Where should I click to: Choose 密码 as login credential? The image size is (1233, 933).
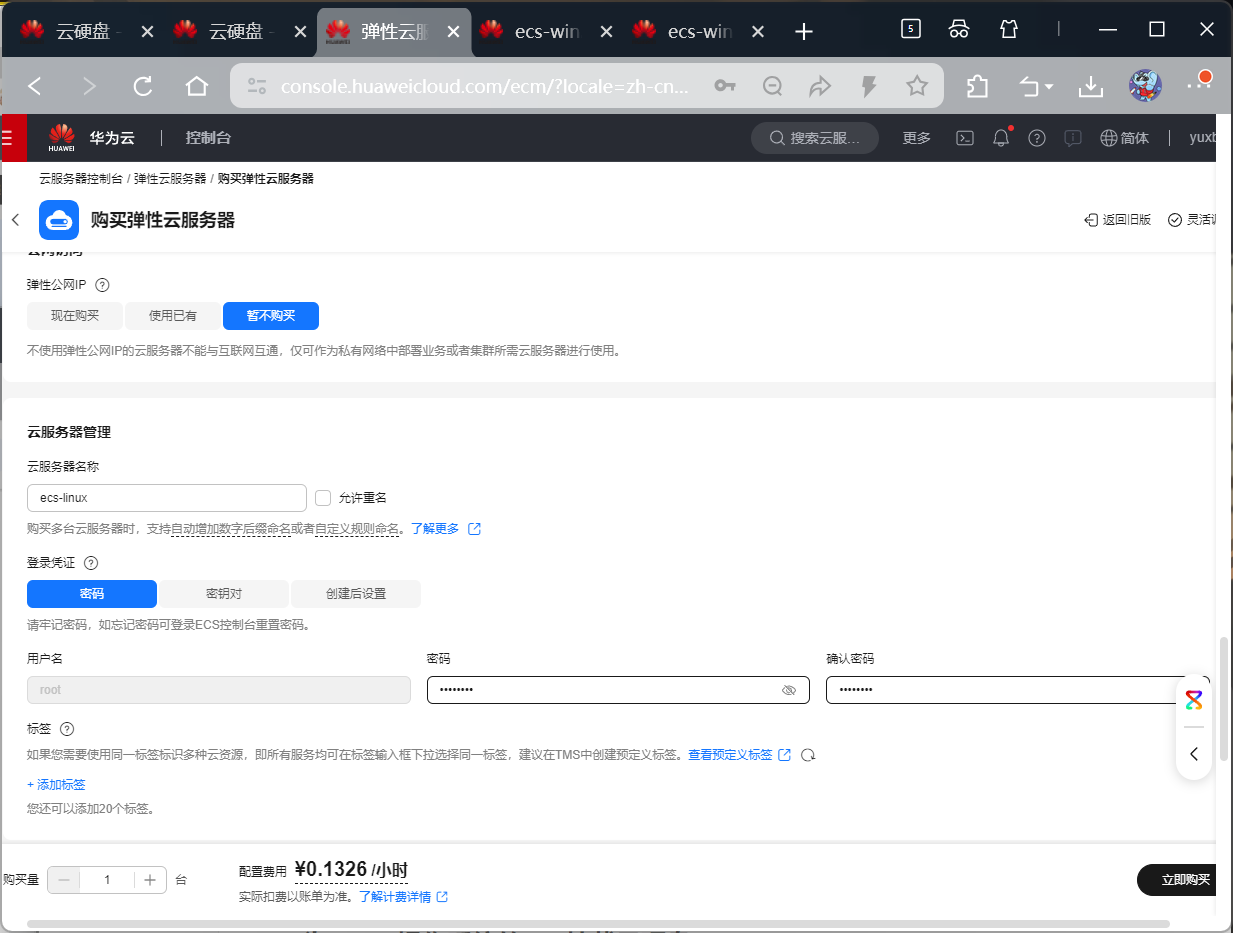tap(92, 594)
